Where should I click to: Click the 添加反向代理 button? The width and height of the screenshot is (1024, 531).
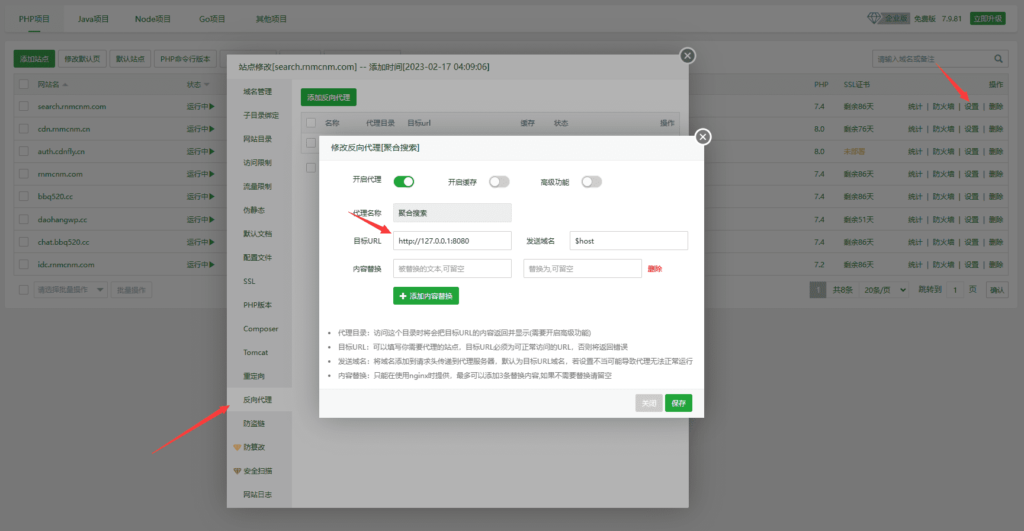click(x=328, y=97)
